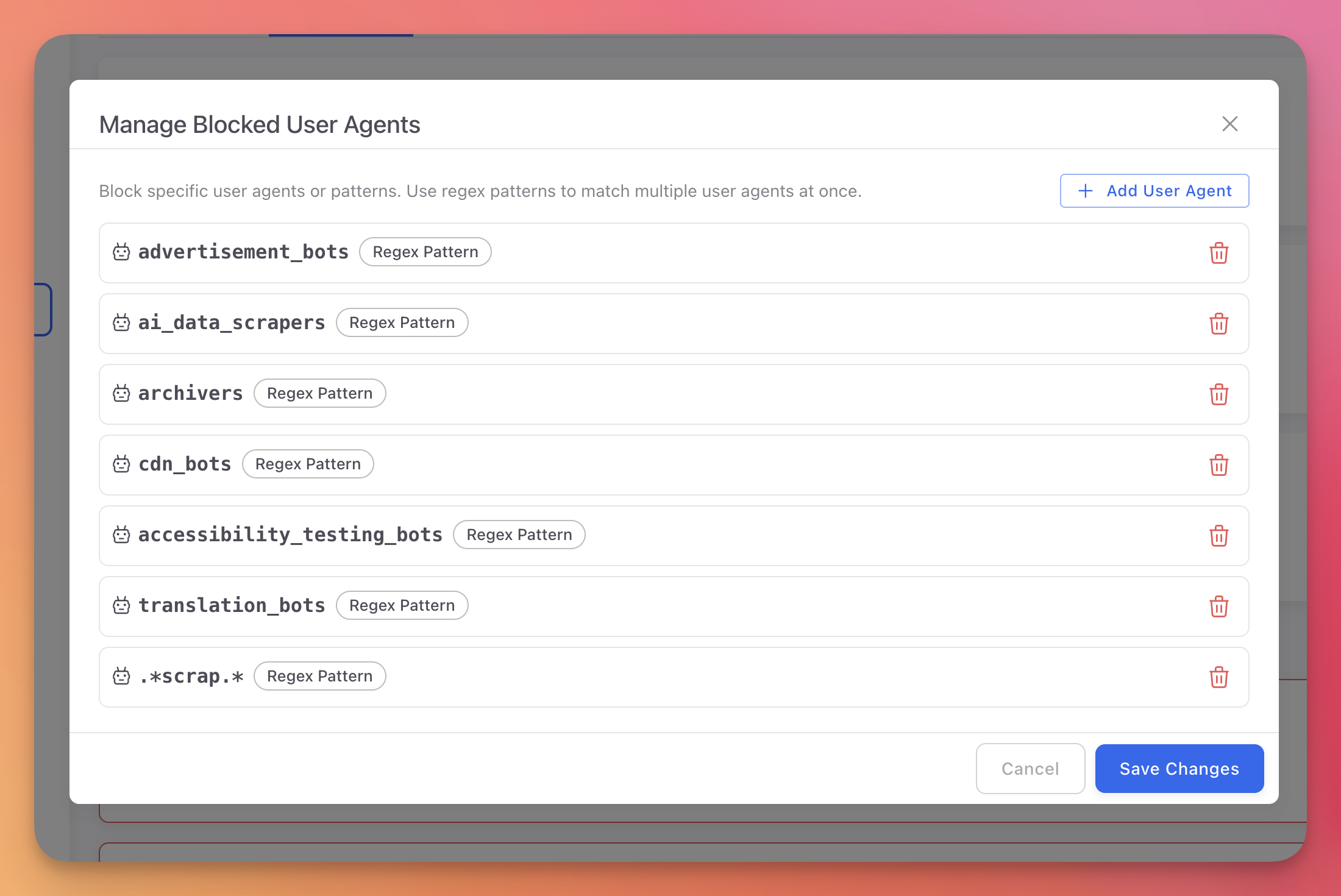Close the Manage Blocked User Agents dialog
Image resolution: width=1341 pixels, height=896 pixels.
pyautogui.click(x=1229, y=124)
